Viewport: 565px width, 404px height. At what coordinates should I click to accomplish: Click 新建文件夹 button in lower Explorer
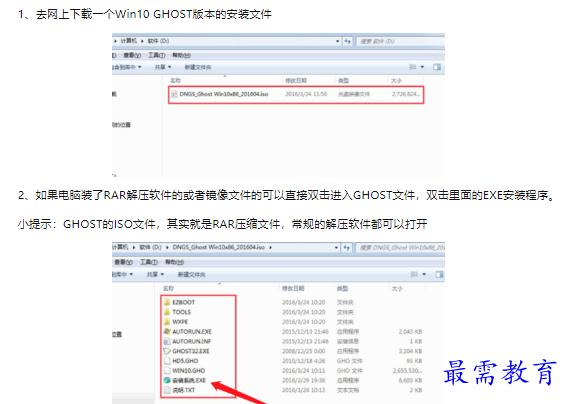point(191,275)
